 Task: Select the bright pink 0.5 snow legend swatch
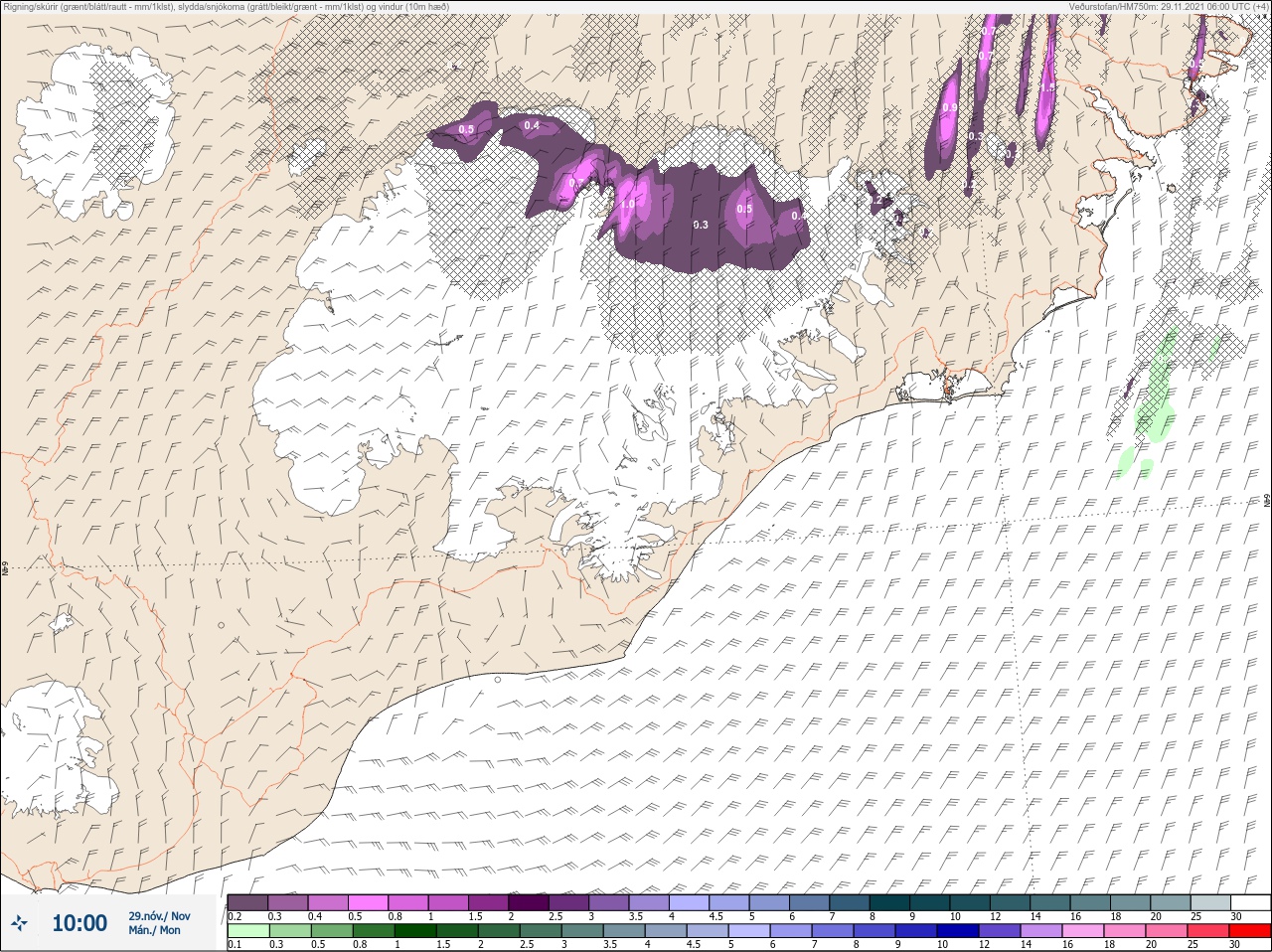tap(368, 902)
